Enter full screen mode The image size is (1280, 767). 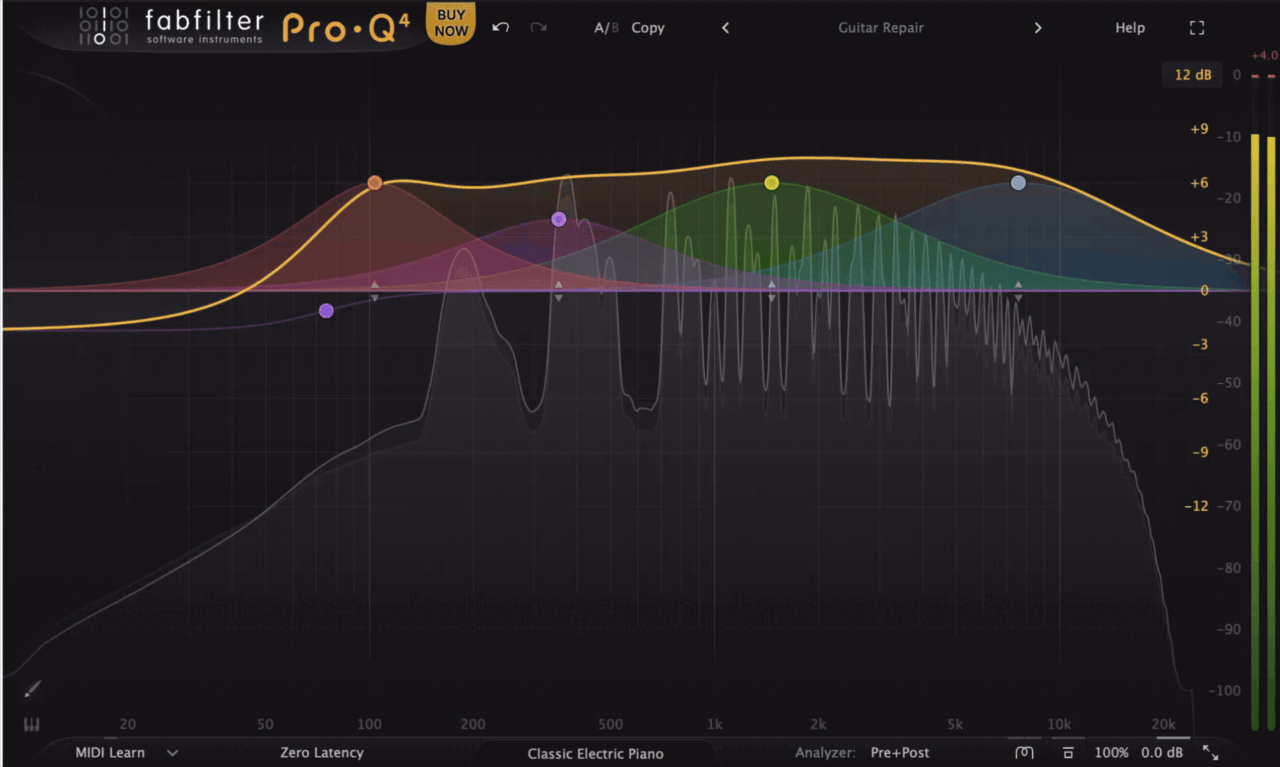(1197, 28)
